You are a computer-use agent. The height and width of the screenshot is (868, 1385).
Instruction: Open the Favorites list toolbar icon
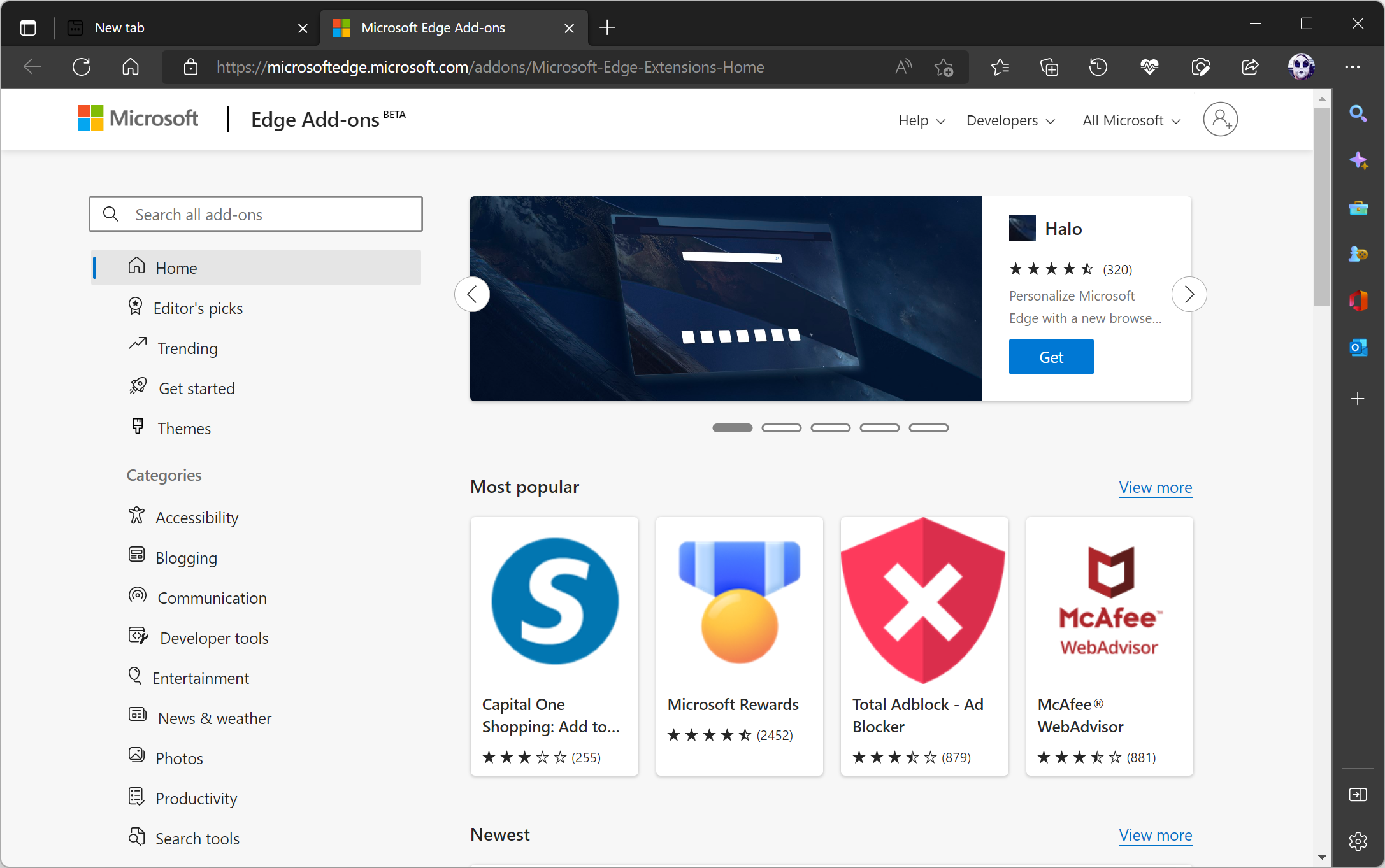point(1000,67)
